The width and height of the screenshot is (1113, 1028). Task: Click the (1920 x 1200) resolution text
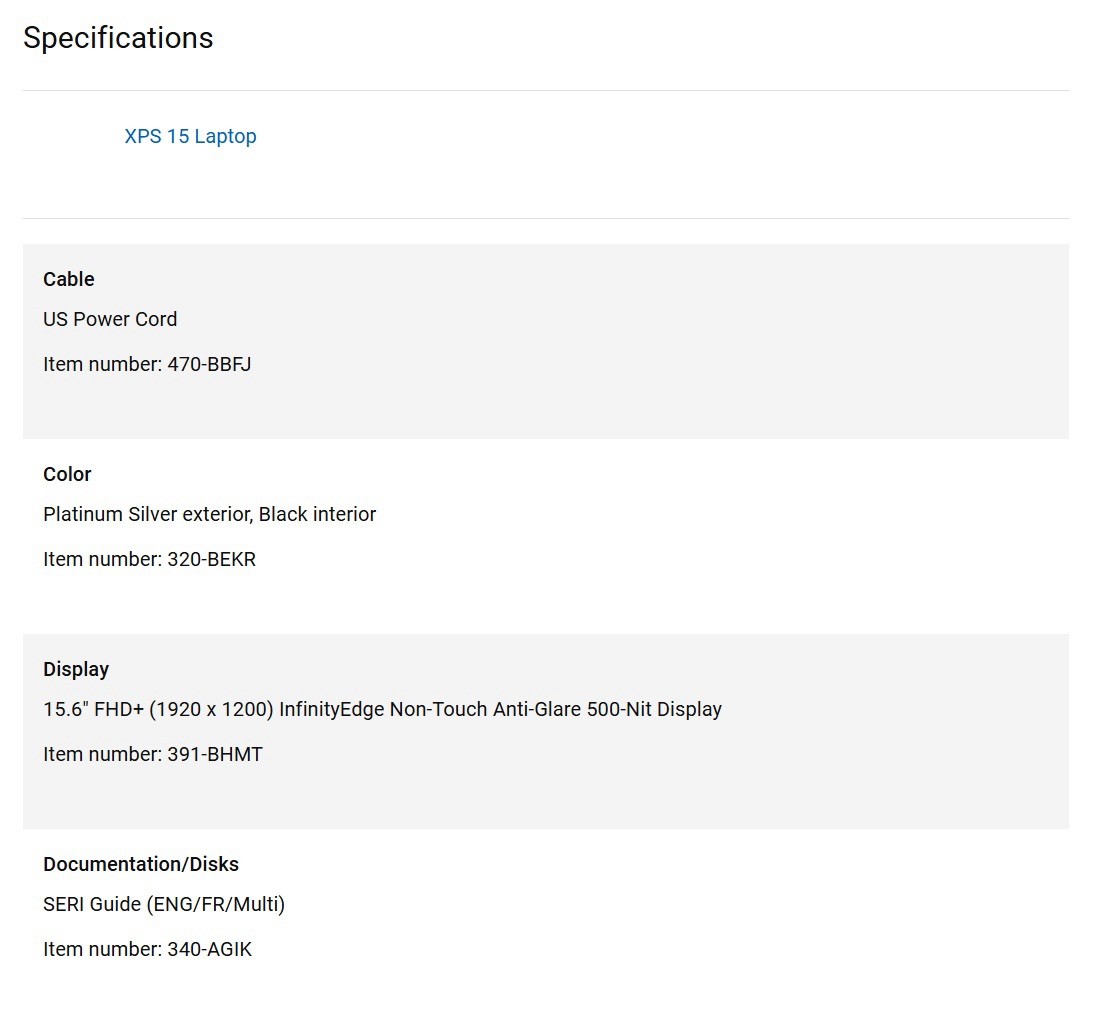[212, 709]
